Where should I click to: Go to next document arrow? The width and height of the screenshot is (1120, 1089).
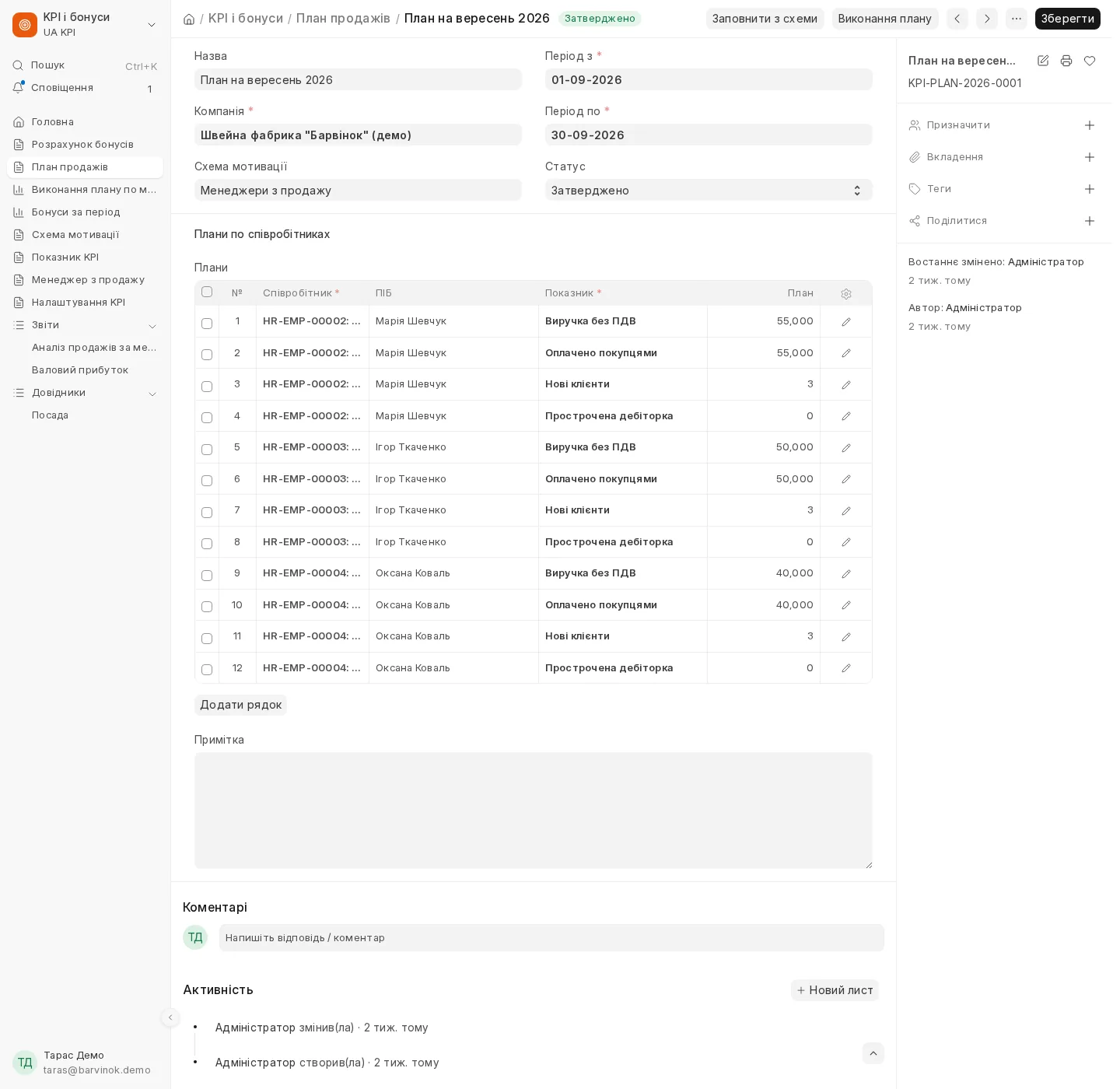[987, 19]
